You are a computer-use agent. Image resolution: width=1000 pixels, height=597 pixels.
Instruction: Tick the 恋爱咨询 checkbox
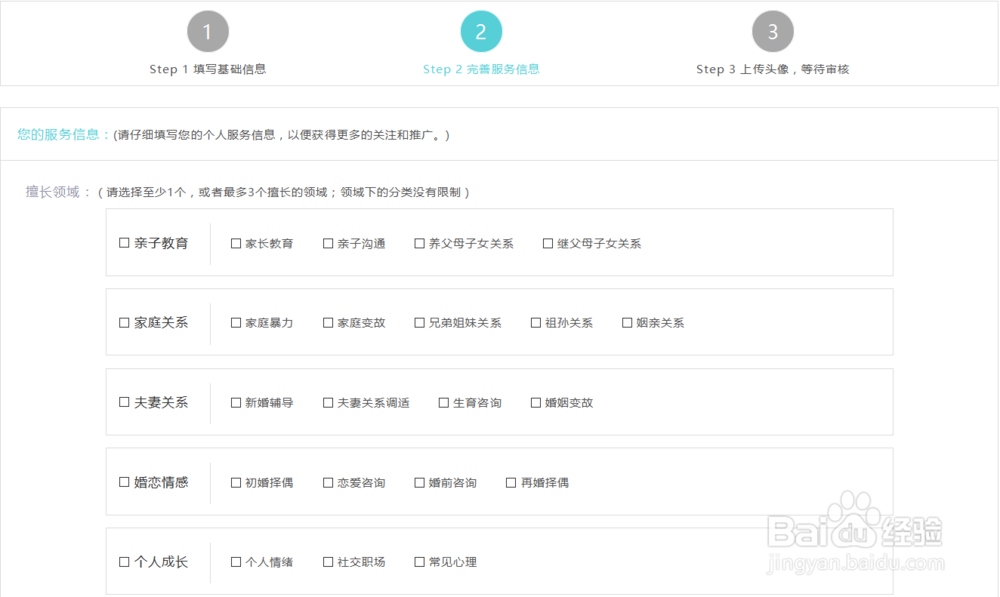pyautogui.click(x=328, y=483)
